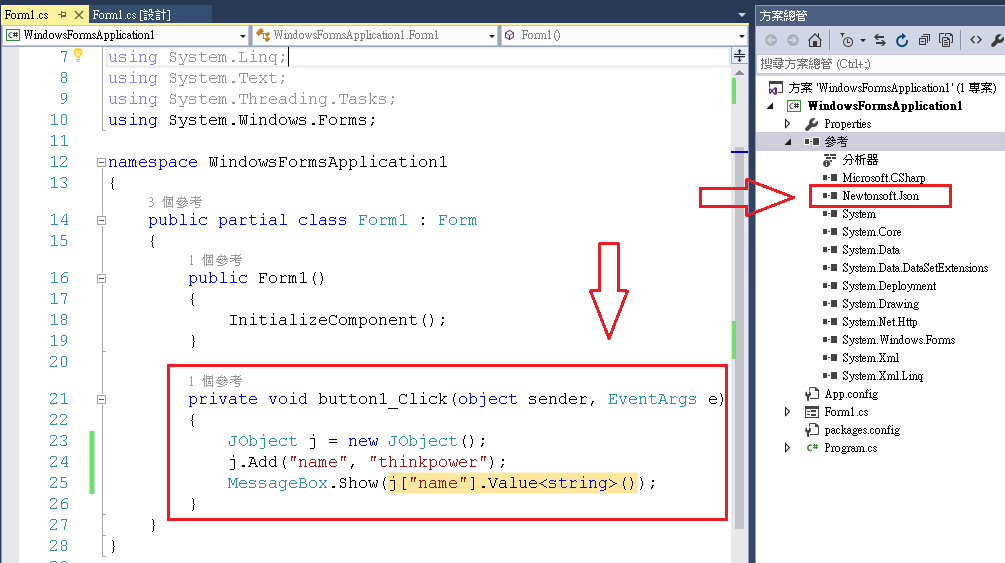Viewport: 1005px width, 563px height.
Task: Click the Forward arrow in Solution Explorer toolbar
Action: click(x=793, y=40)
